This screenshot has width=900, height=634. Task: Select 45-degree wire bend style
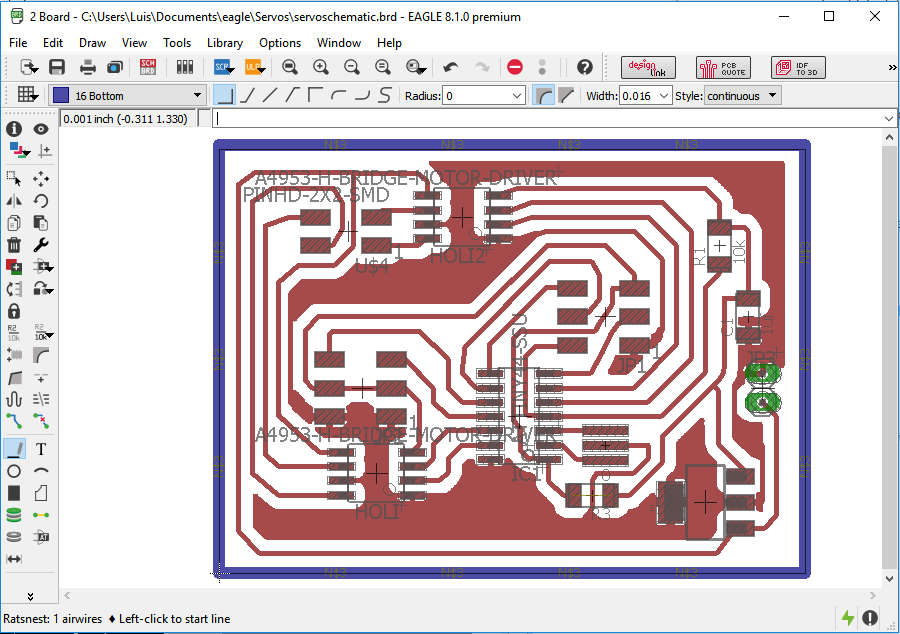247,95
